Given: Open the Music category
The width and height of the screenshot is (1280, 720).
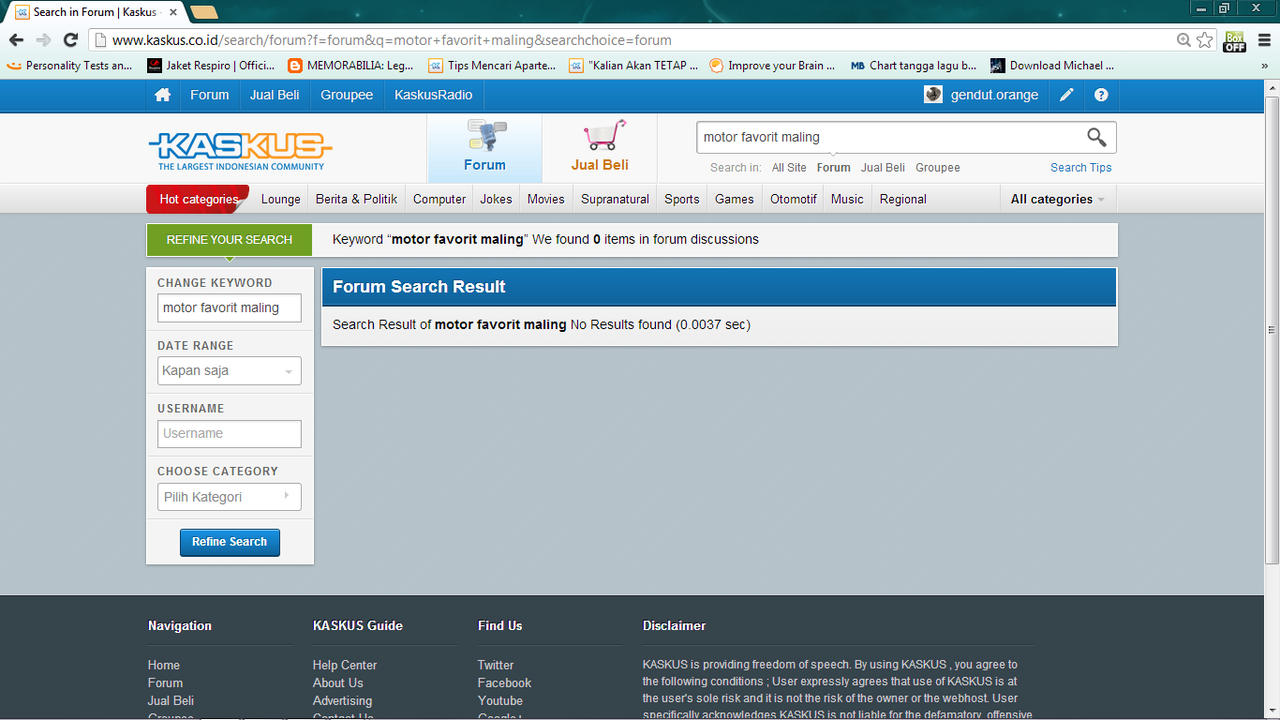Looking at the screenshot, I should pyautogui.click(x=847, y=199).
